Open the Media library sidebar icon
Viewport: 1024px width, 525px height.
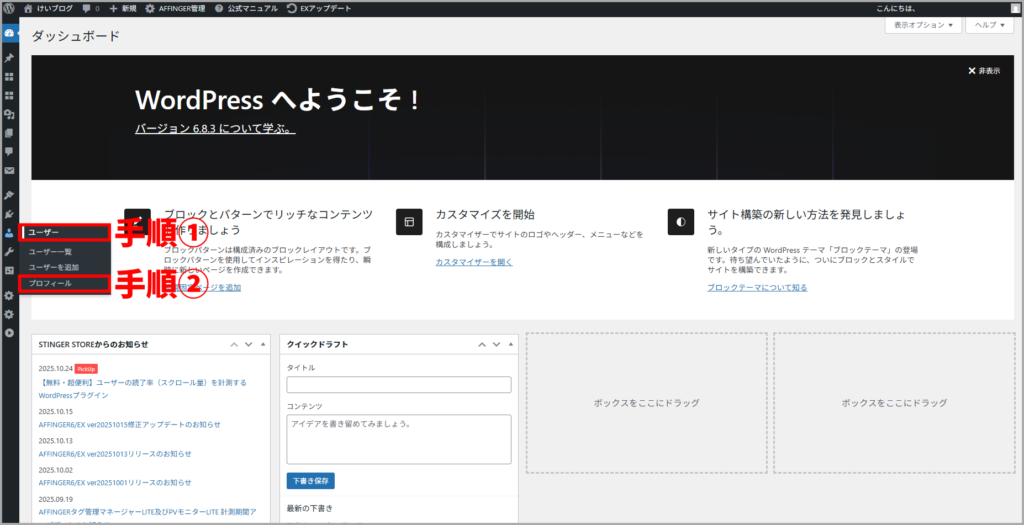(9, 114)
